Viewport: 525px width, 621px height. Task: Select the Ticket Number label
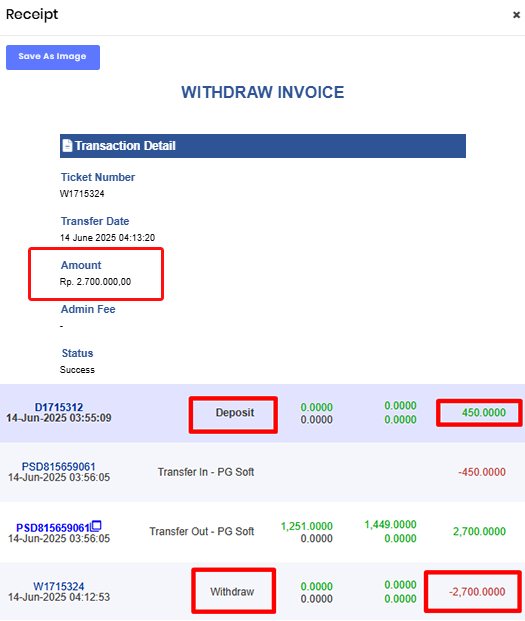tap(98, 177)
